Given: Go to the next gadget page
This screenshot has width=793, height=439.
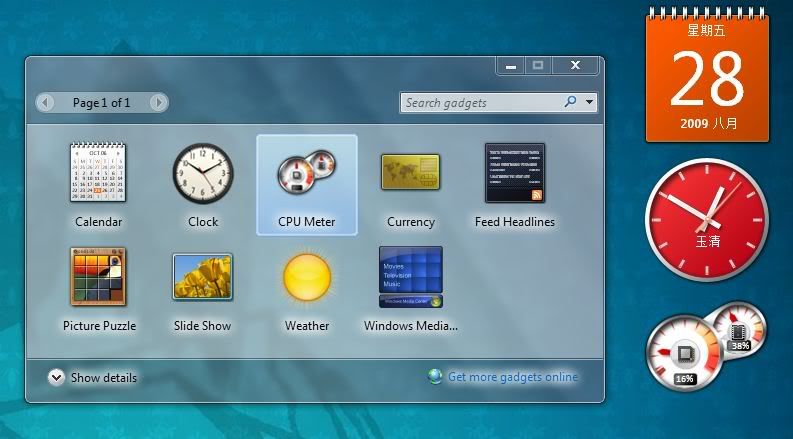Looking at the screenshot, I should click(x=158, y=102).
